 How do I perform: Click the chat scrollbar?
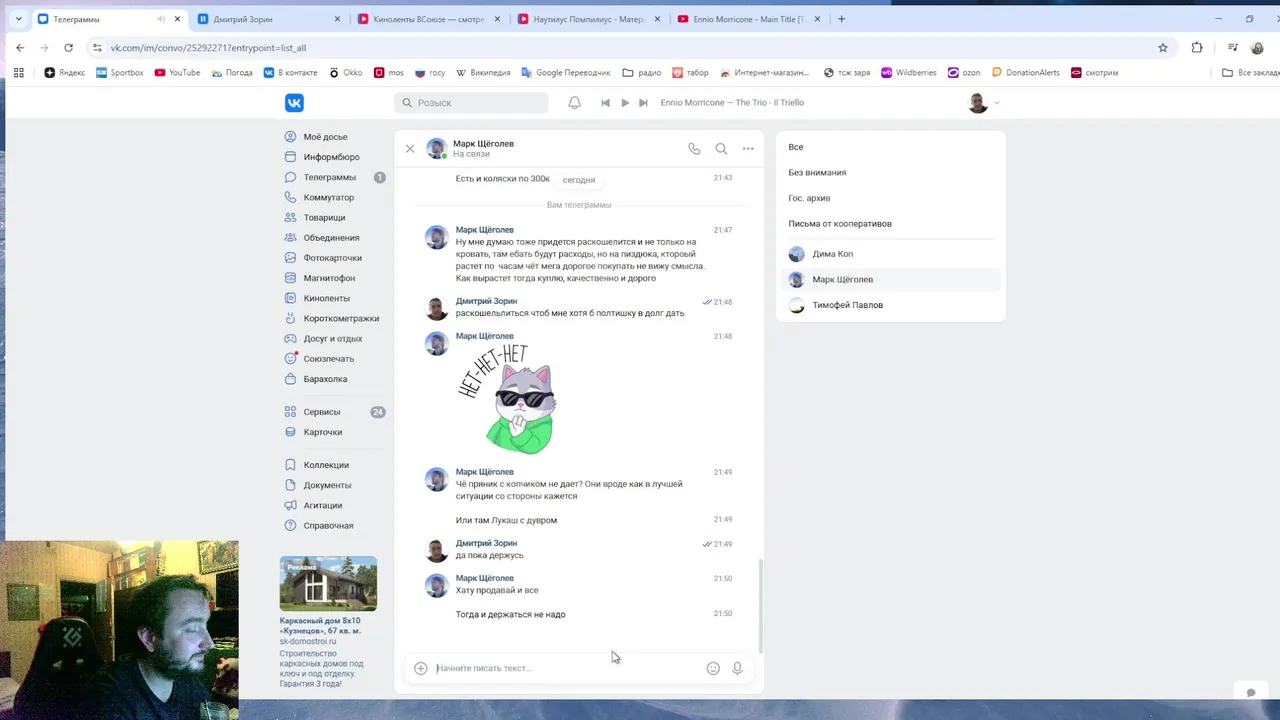(760, 605)
